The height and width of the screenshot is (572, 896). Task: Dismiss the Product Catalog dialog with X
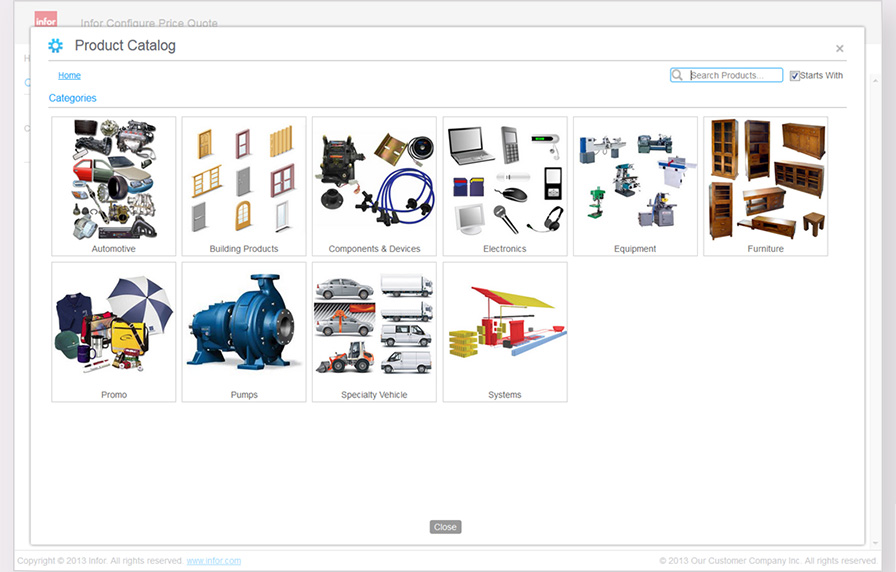tap(840, 49)
